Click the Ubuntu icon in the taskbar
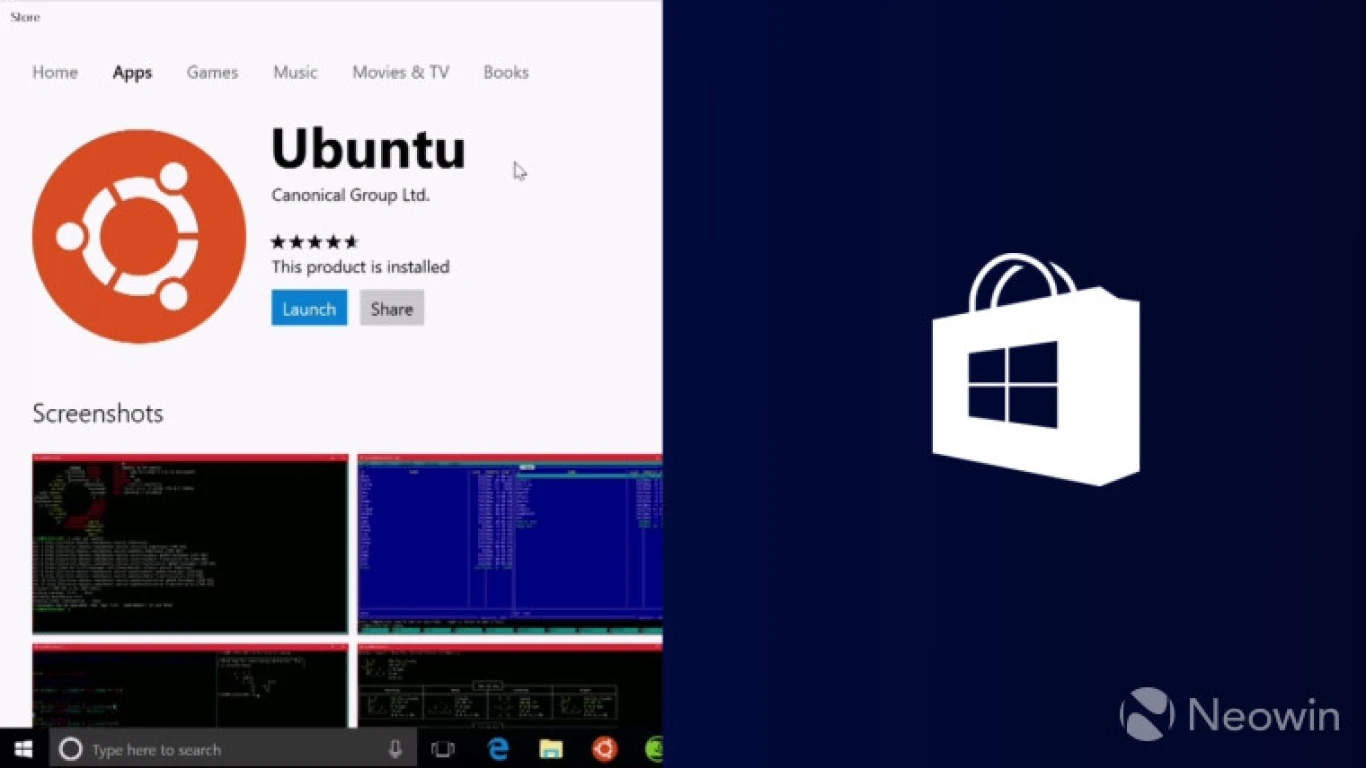The image size is (1366, 768). [604, 749]
